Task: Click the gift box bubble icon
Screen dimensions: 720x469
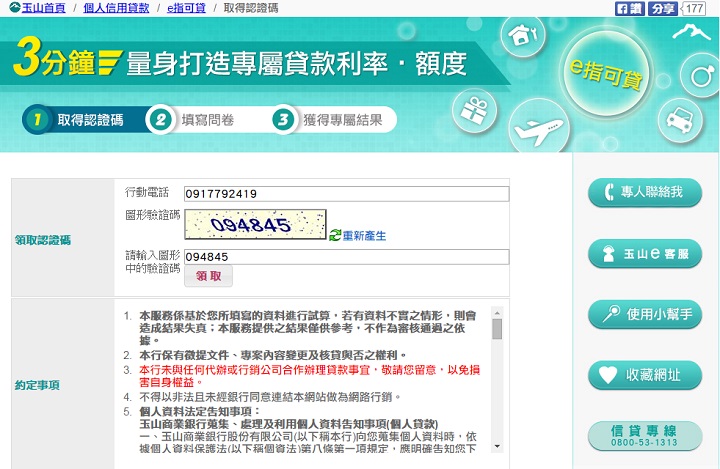Action: [474, 111]
